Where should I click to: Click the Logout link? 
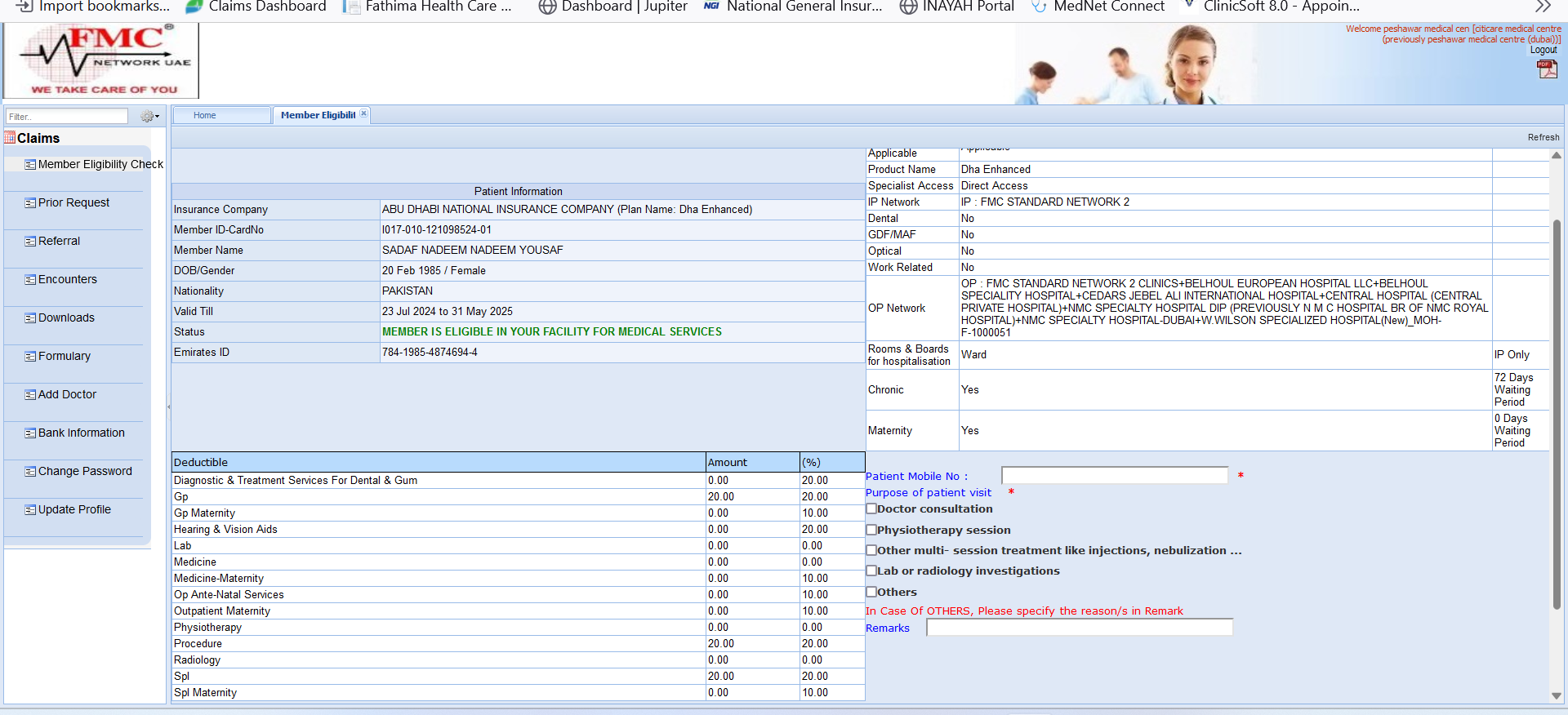(1543, 50)
